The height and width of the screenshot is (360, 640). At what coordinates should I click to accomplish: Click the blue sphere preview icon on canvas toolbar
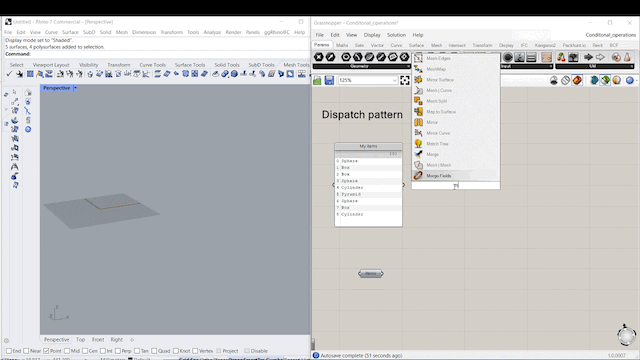630,80
